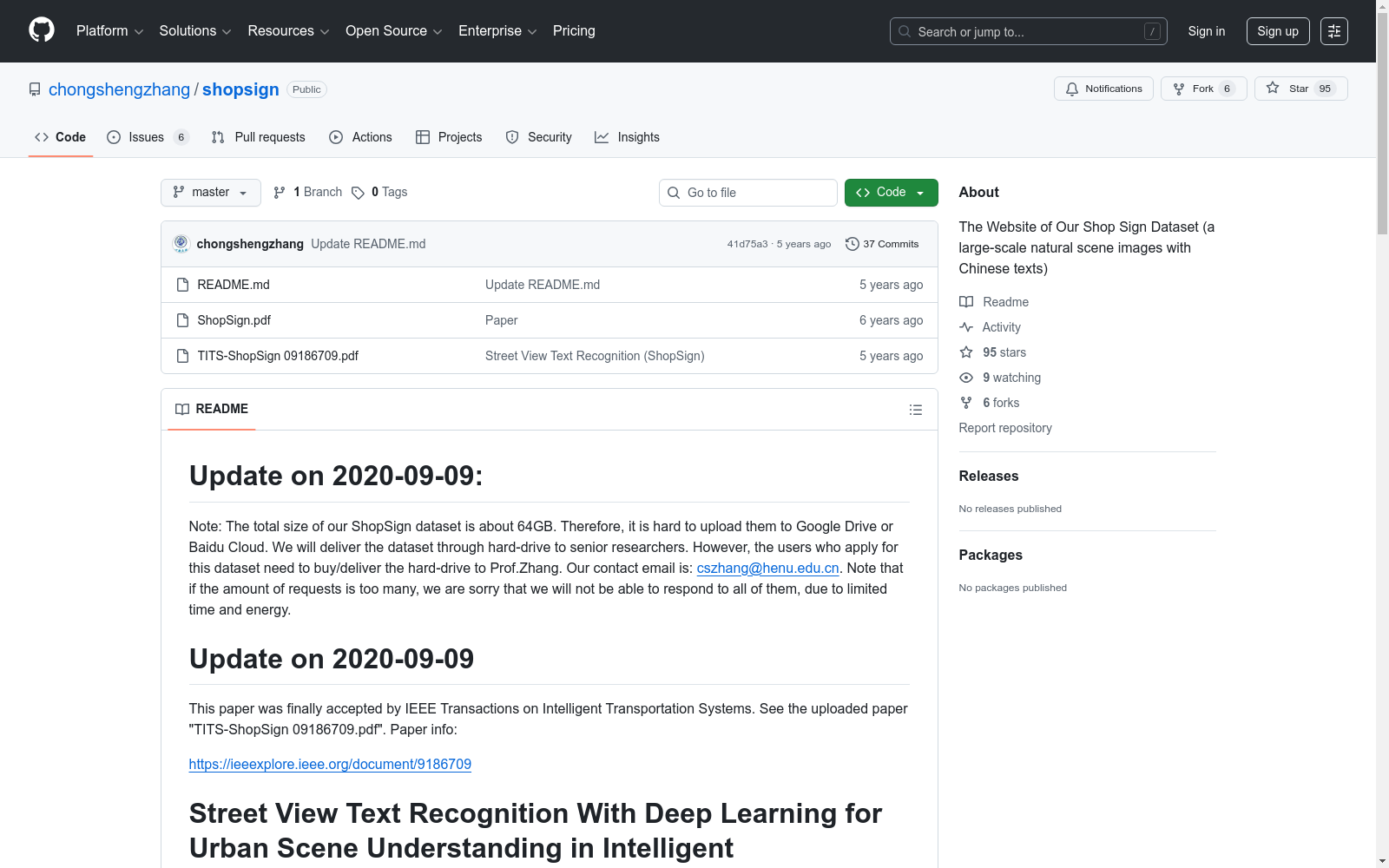The image size is (1389, 868).
Task: Switch to the Issues tab
Action: click(148, 137)
